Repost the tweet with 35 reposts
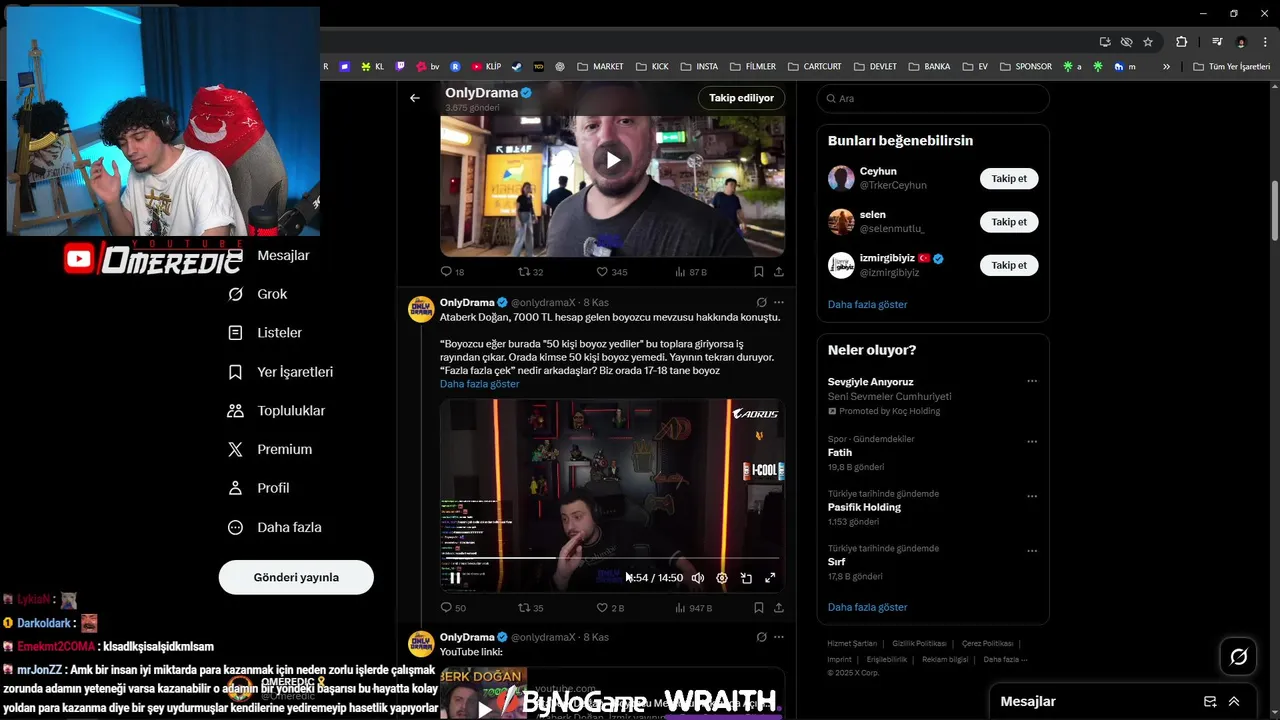This screenshot has width=1280, height=720. coord(530,608)
